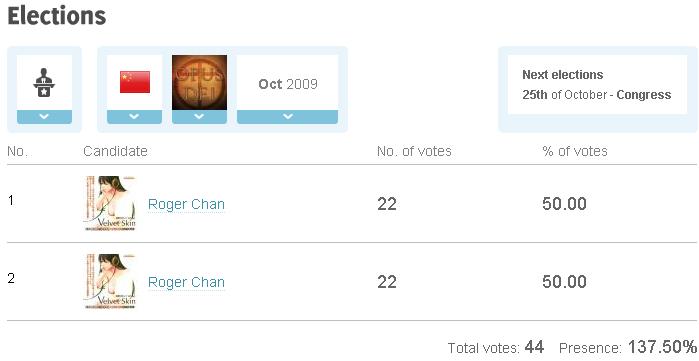Viewport: 699px width, 361px height.
Task: Open the Oct 2009 date dropdown arrow
Action: 288,117
